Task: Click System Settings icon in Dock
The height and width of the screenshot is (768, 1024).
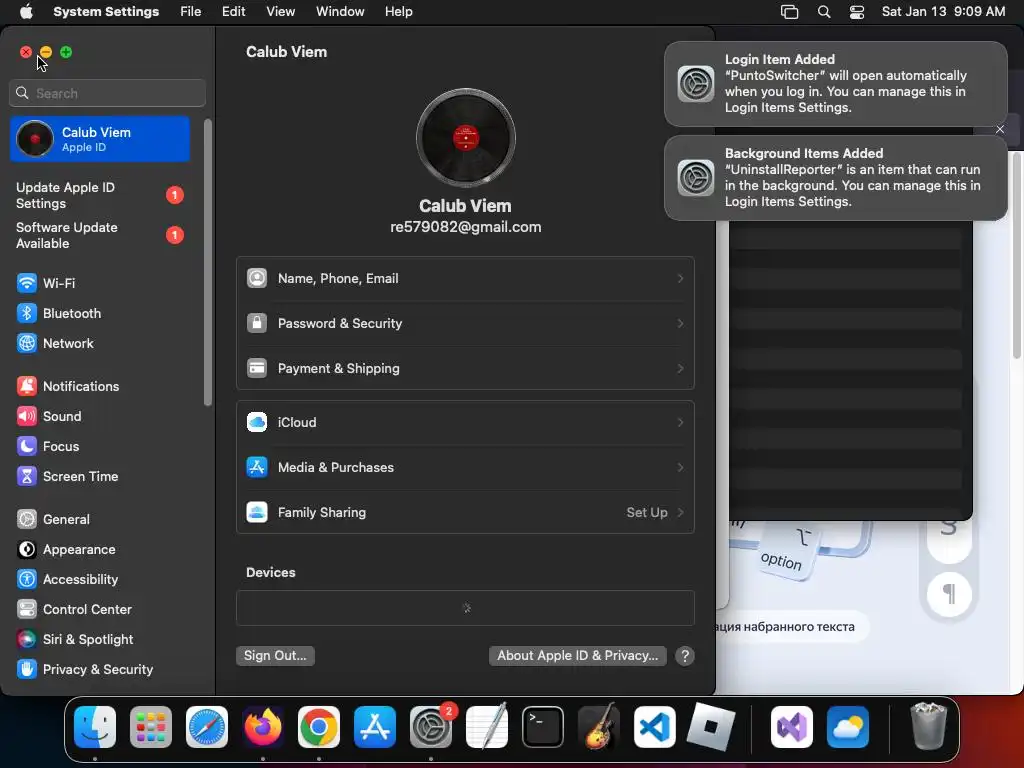Action: click(x=431, y=727)
